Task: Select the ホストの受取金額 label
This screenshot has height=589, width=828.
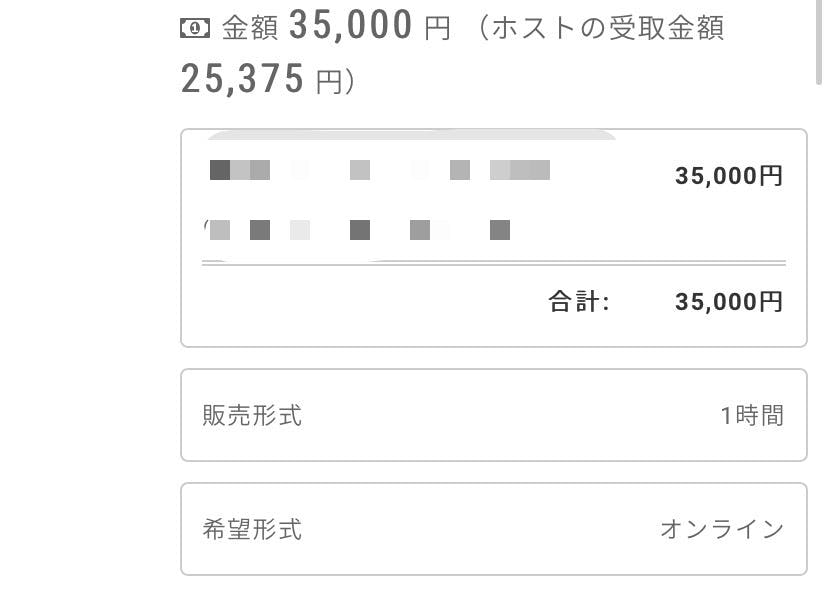Action: tap(608, 27)
